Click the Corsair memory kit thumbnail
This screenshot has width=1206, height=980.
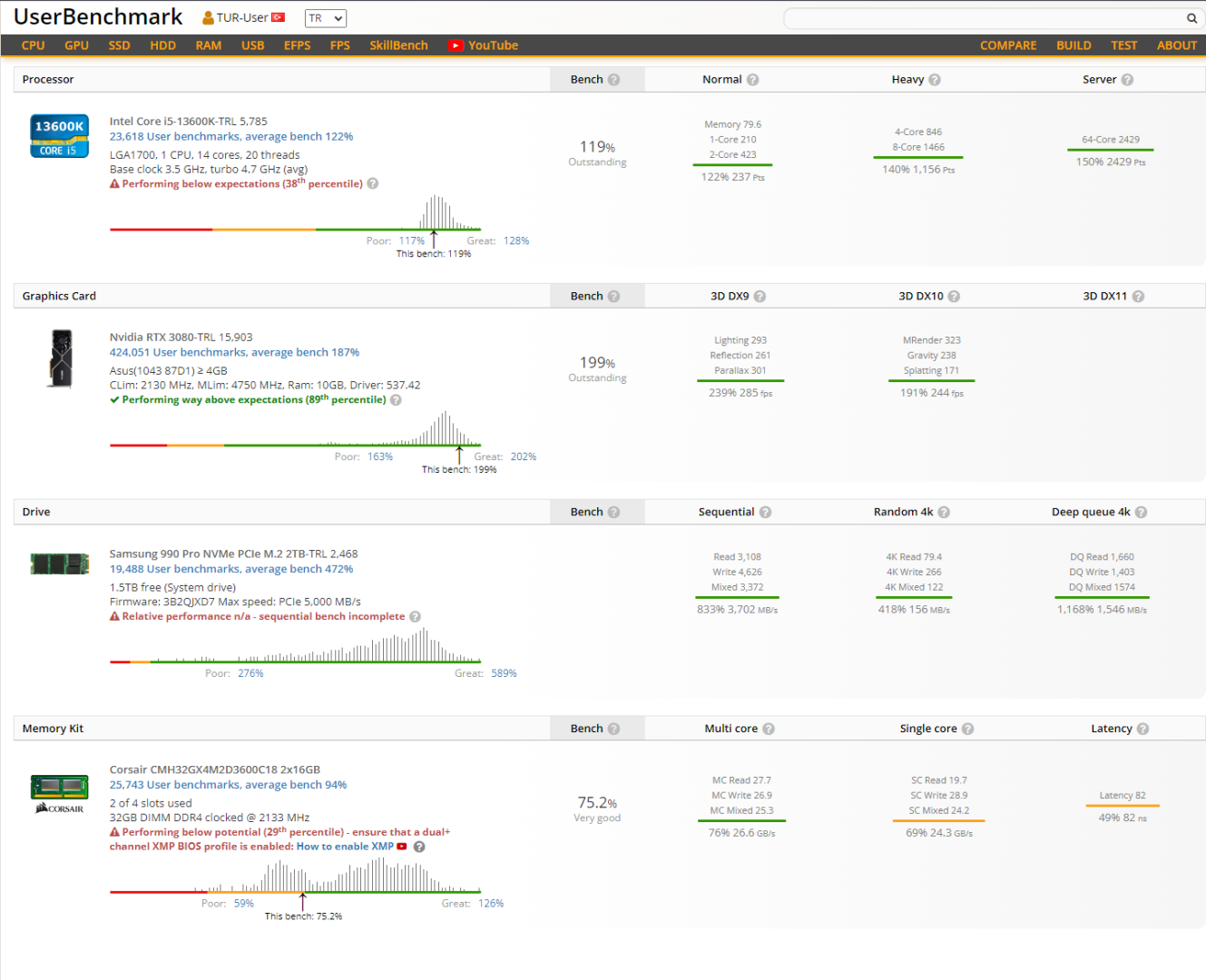click(x=60, y=794)
